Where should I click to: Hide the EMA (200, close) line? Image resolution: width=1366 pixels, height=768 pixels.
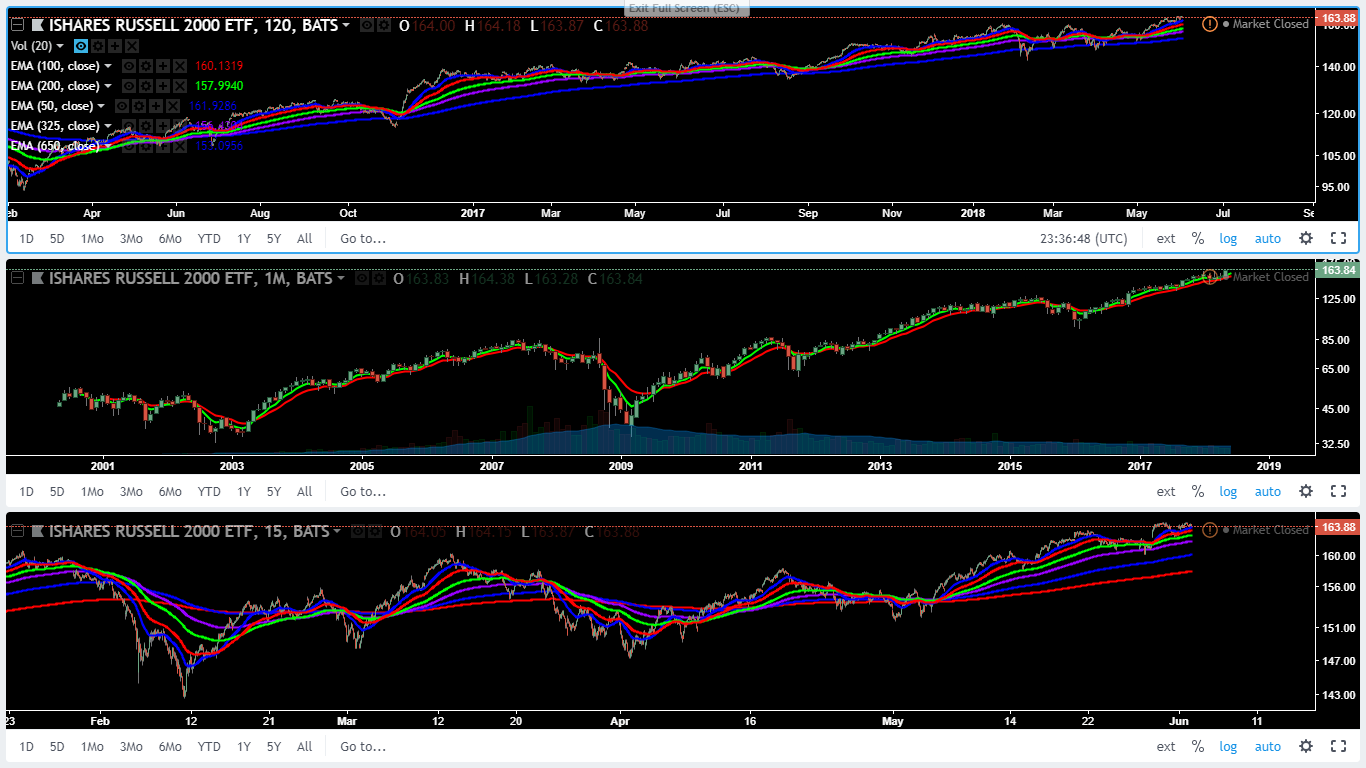(x=128, y=86)
